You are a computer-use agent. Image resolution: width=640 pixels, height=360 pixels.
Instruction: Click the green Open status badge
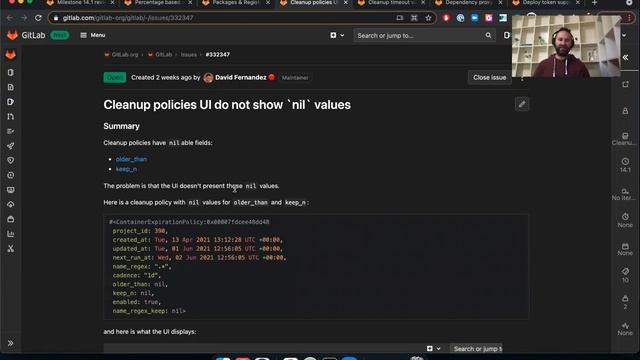click(115, 78)
